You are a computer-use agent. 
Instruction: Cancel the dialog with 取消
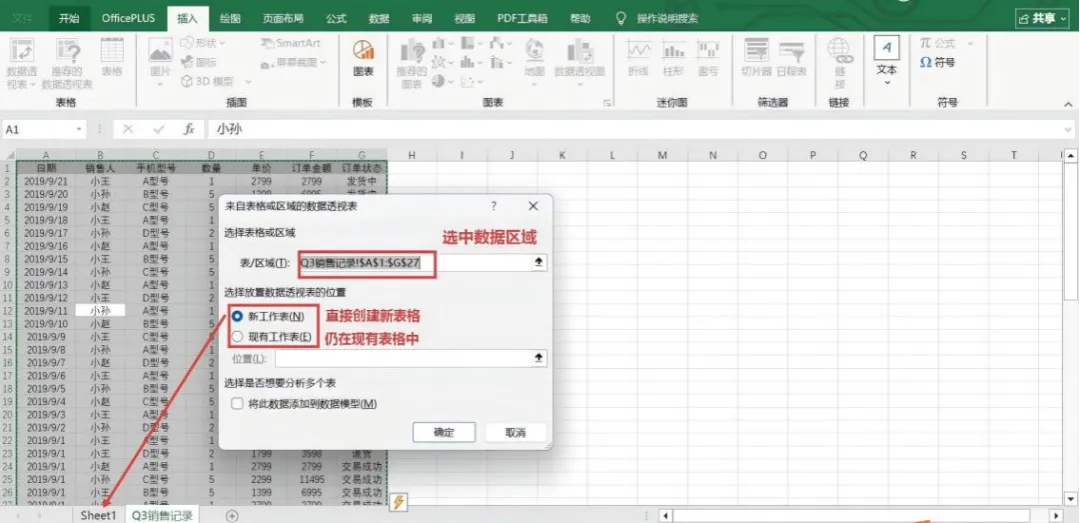point(515,433)
